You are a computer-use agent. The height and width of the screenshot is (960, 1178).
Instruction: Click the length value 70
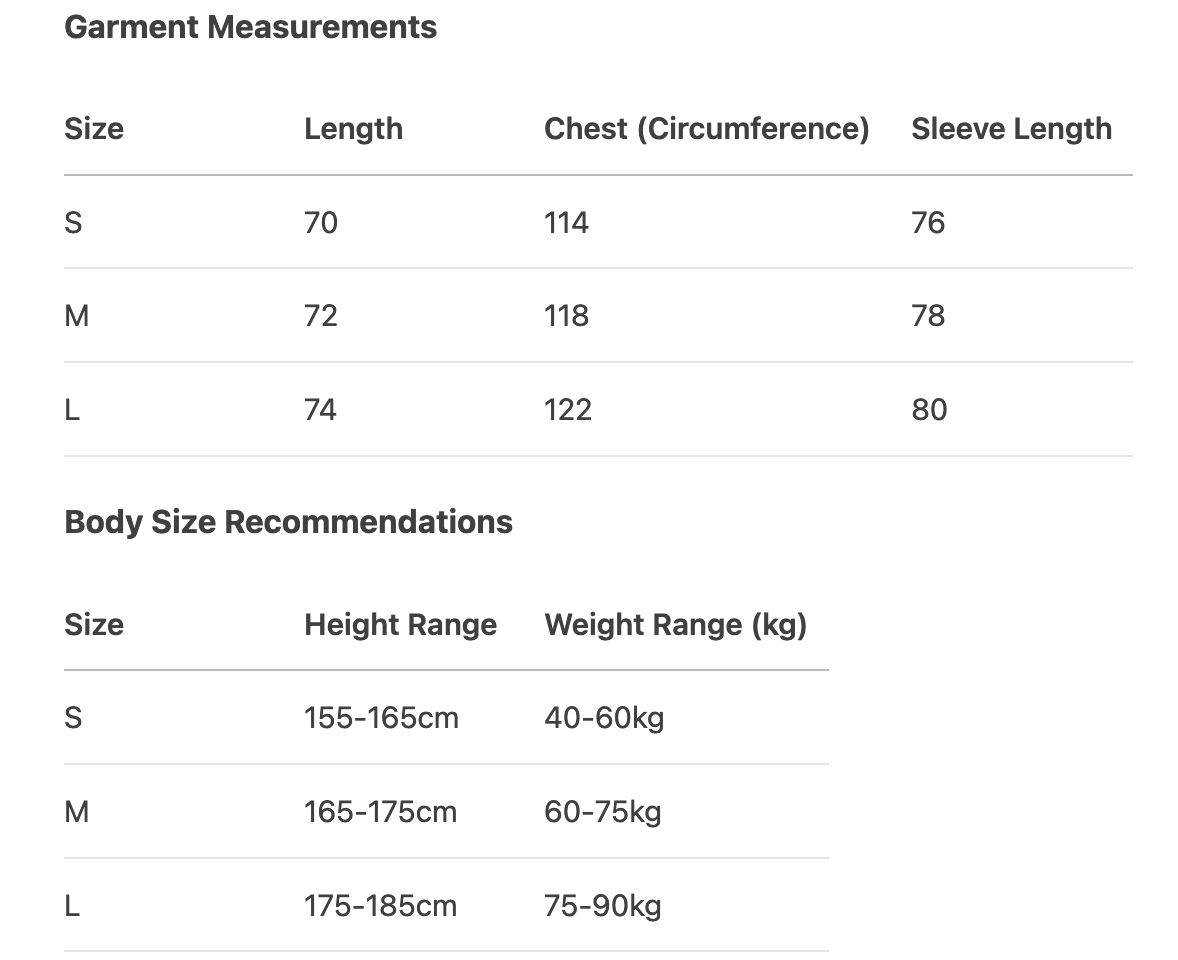(x=321, y=222)
